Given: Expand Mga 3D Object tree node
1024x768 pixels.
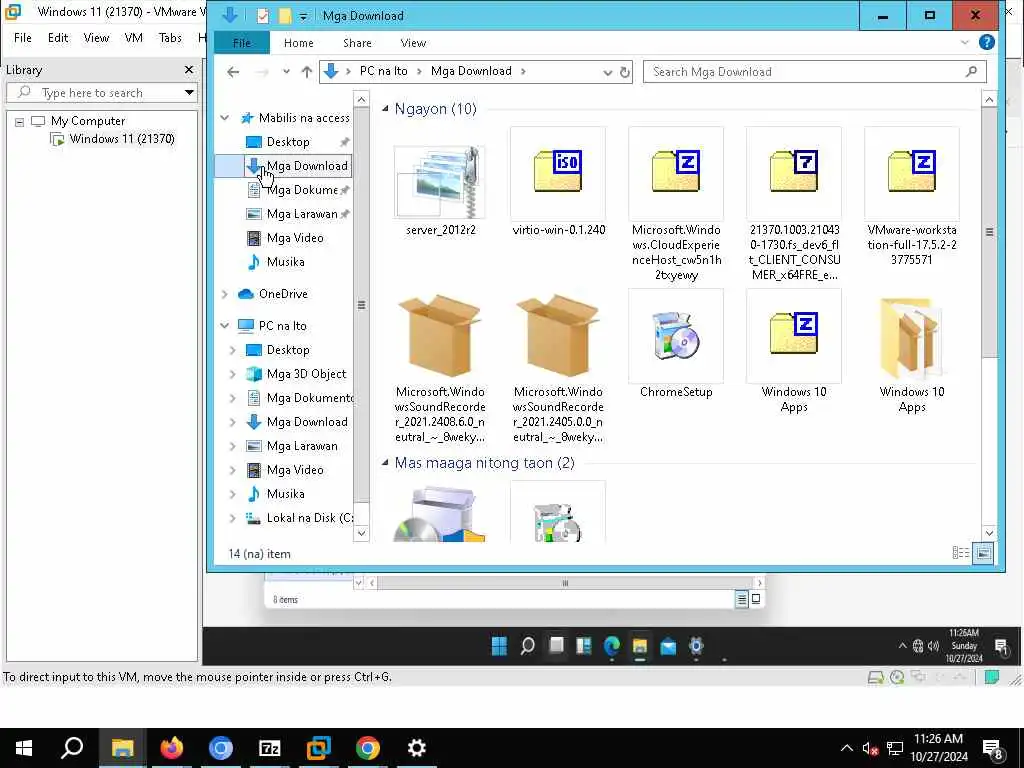Looking at the screenshot, I should (232, 374).
